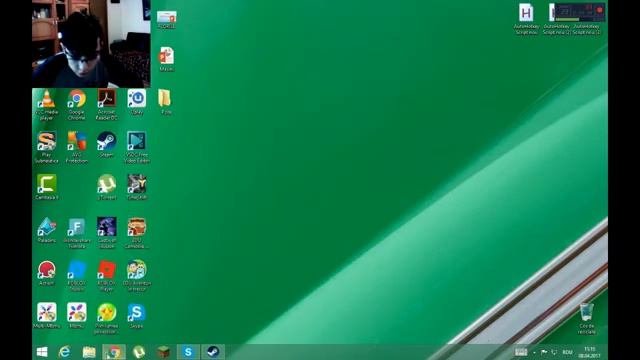Viewport: 640px width, 360px height.
Task: Open Minecraft grass block taskbar icon
Action: point(163,352)
